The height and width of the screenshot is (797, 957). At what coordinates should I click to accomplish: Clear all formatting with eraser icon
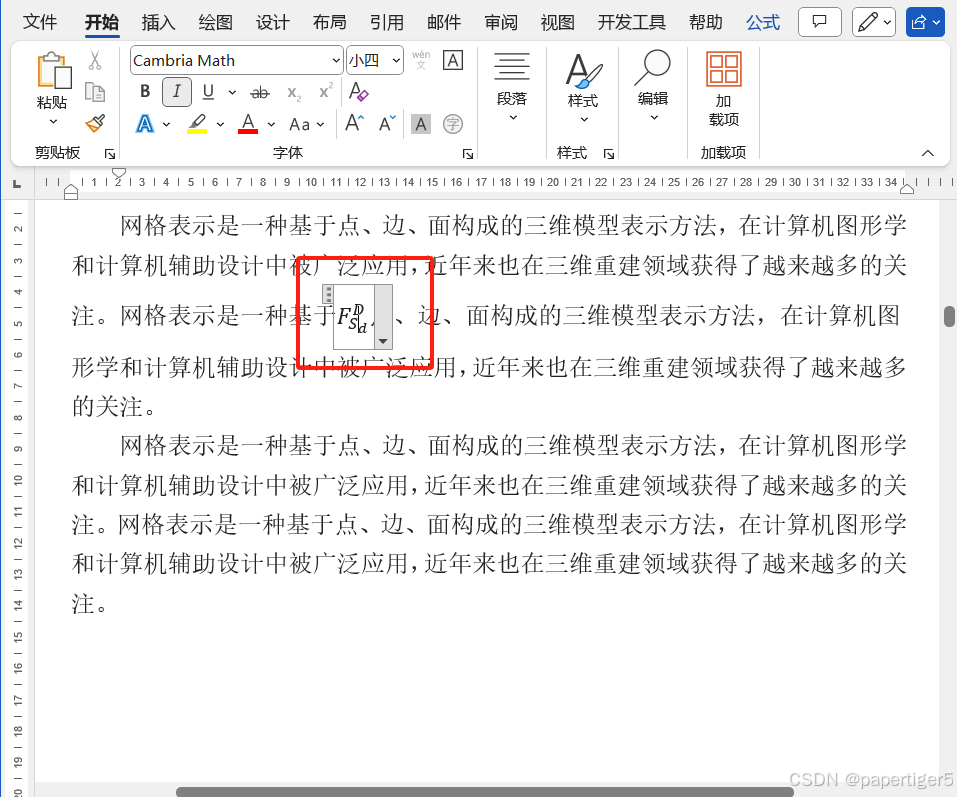[358, 92]
